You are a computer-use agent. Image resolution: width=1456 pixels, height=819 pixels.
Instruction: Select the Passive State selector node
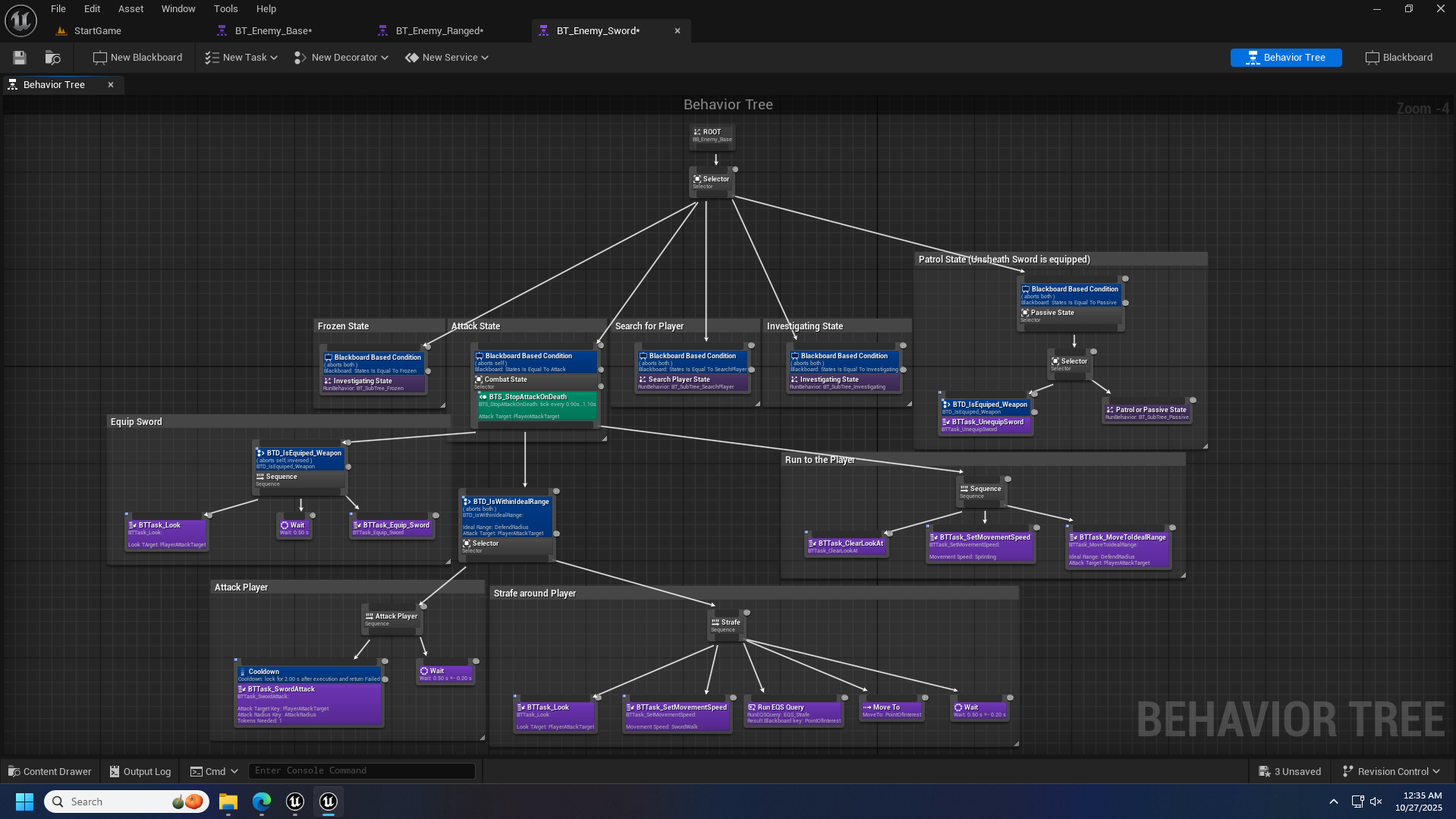pyautogui.click(x=1070, y=316)
